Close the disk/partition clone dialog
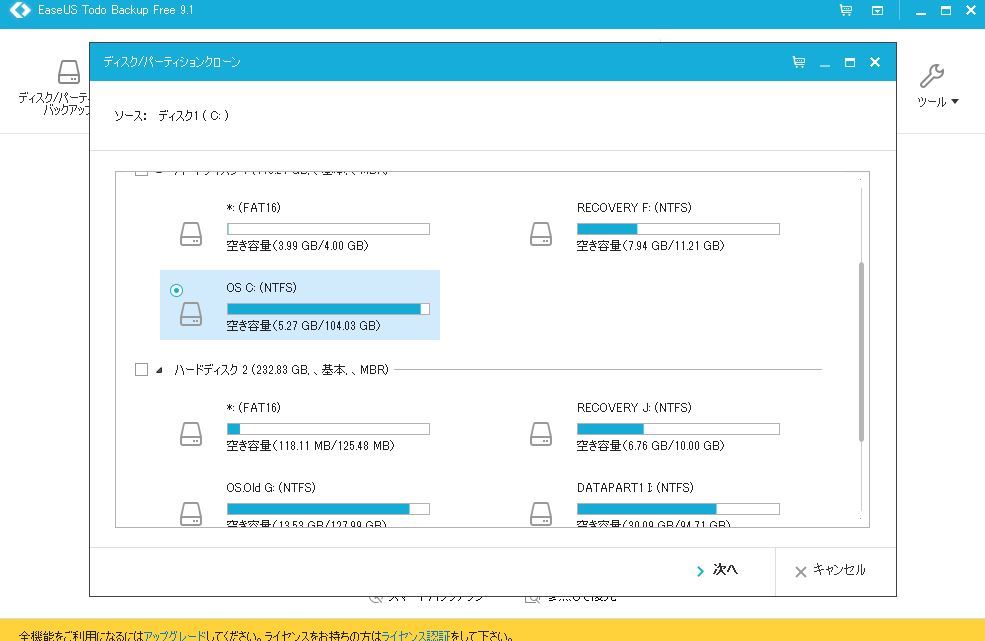 [x=875, y=62]
